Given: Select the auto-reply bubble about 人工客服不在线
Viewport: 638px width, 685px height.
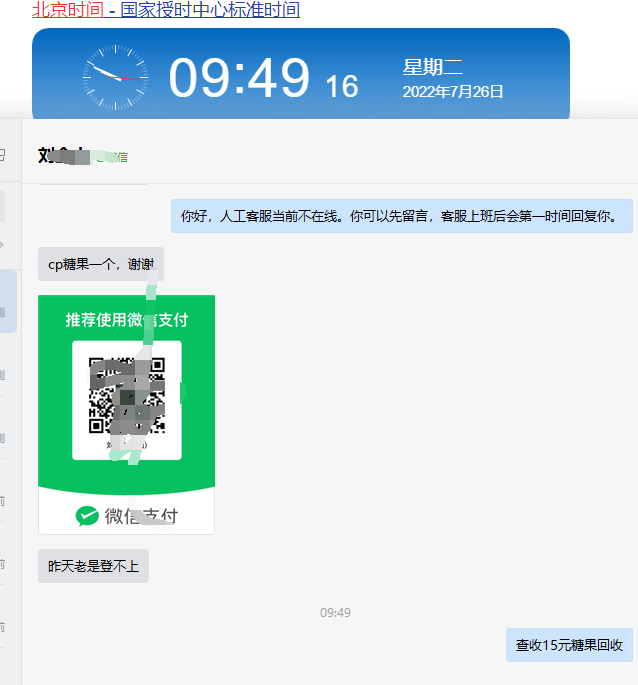Looking at the screenshot, I should click(x=402, y=216).
